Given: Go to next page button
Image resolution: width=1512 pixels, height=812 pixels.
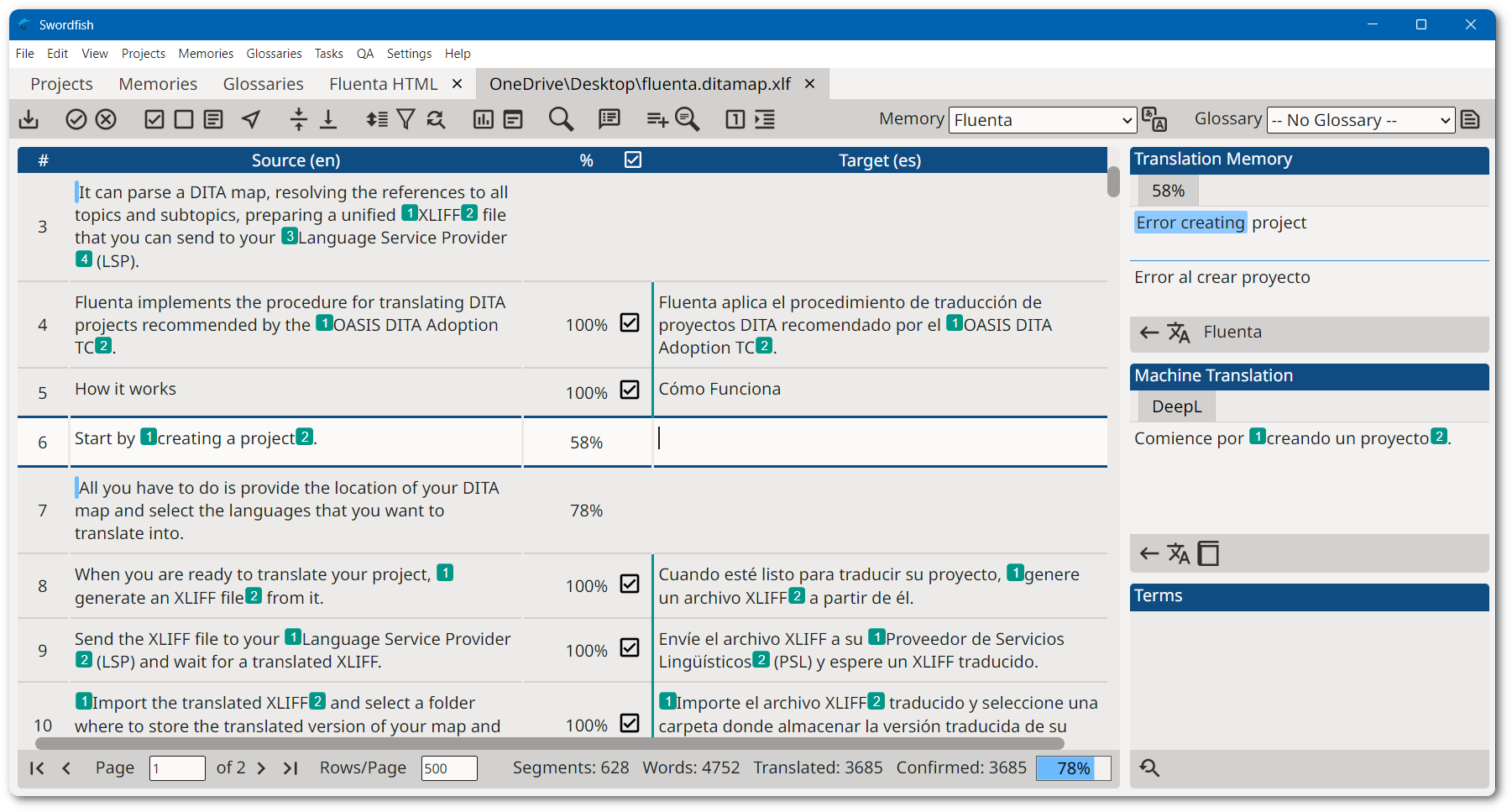Looking at the screenshot, I should 261,767.
